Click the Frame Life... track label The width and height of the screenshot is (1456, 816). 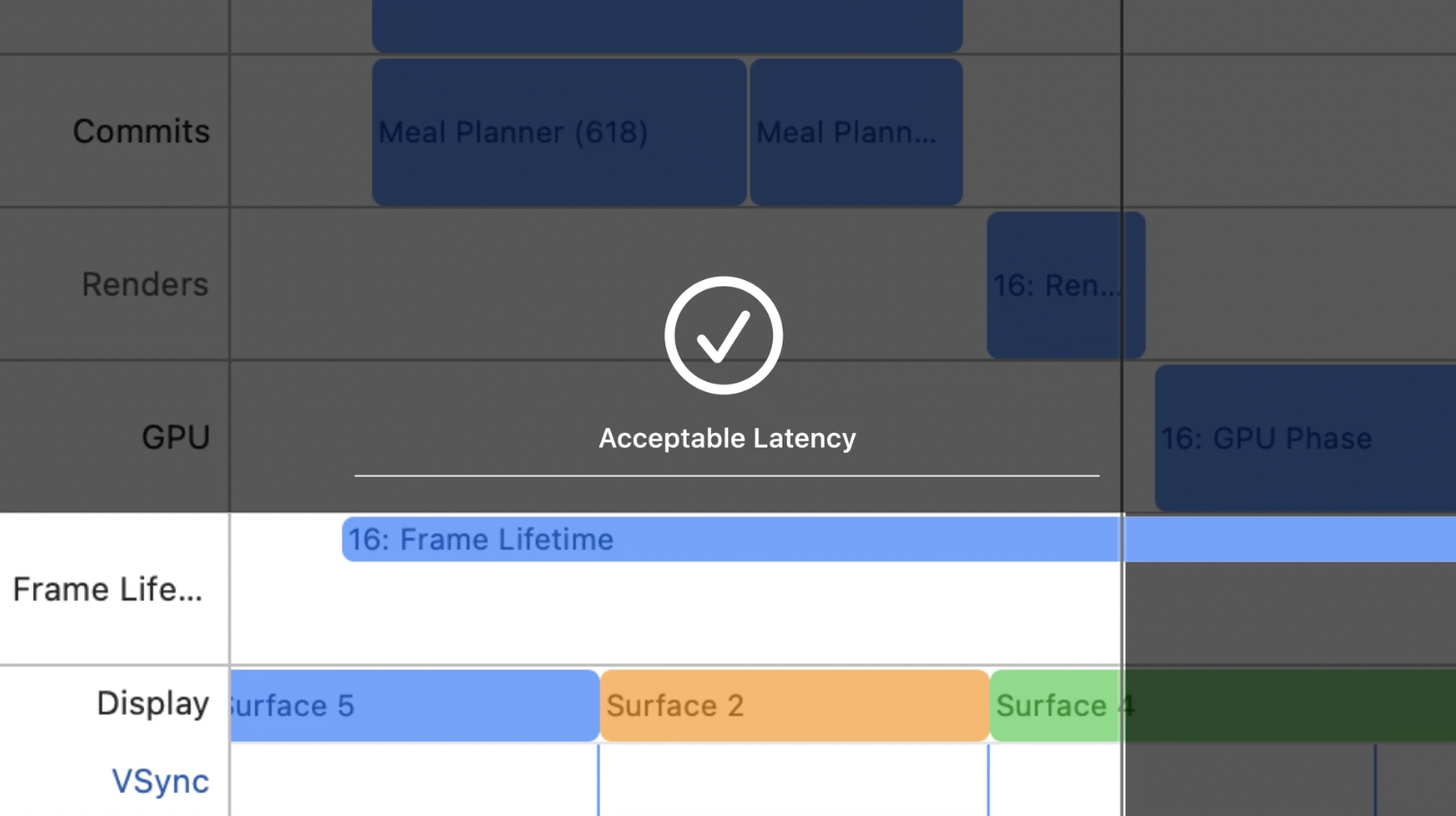click(107, 590)
